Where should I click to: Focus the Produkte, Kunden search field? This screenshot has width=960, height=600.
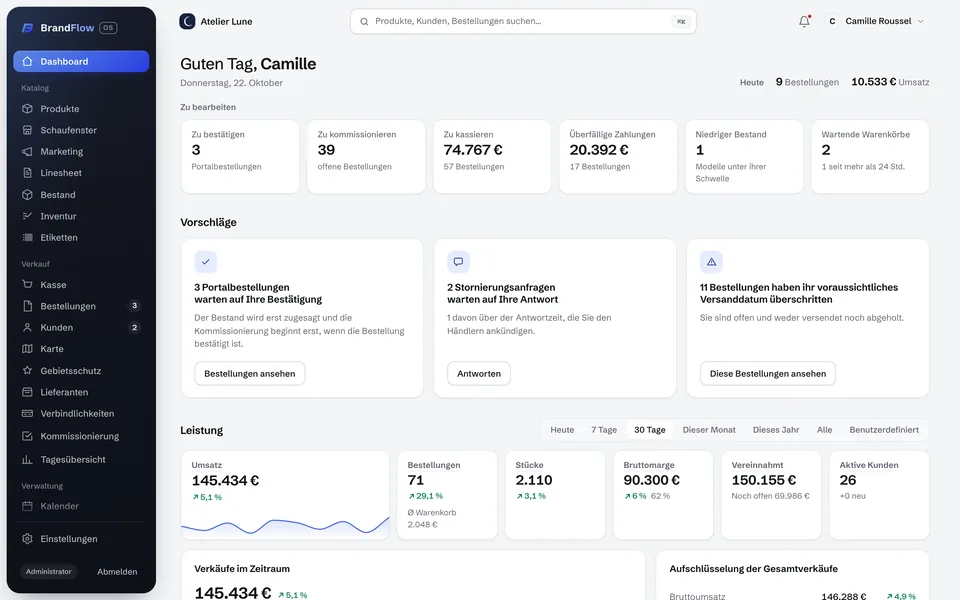(x=523, y=21)
